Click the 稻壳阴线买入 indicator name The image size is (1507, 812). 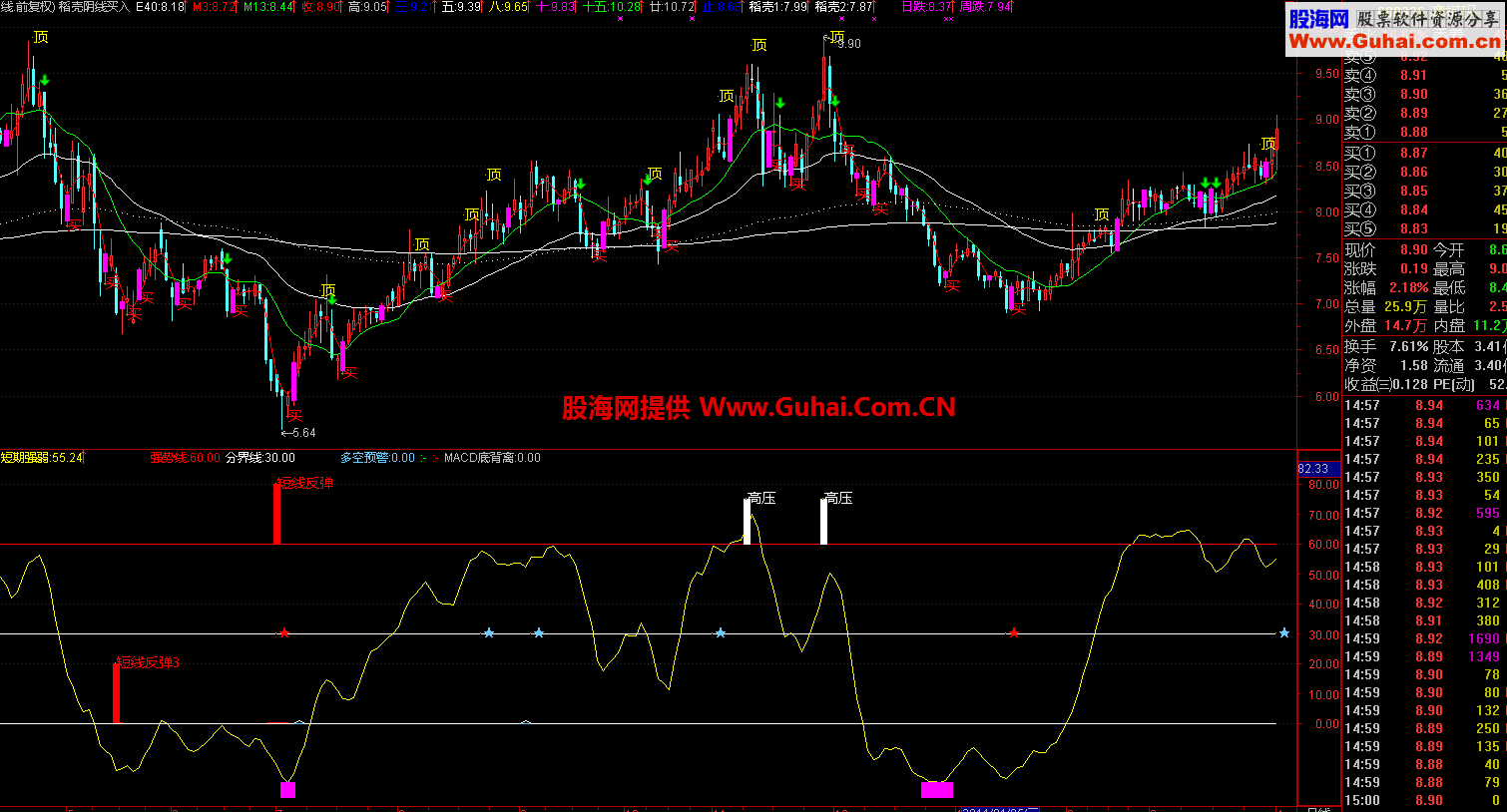pos(94,7)
